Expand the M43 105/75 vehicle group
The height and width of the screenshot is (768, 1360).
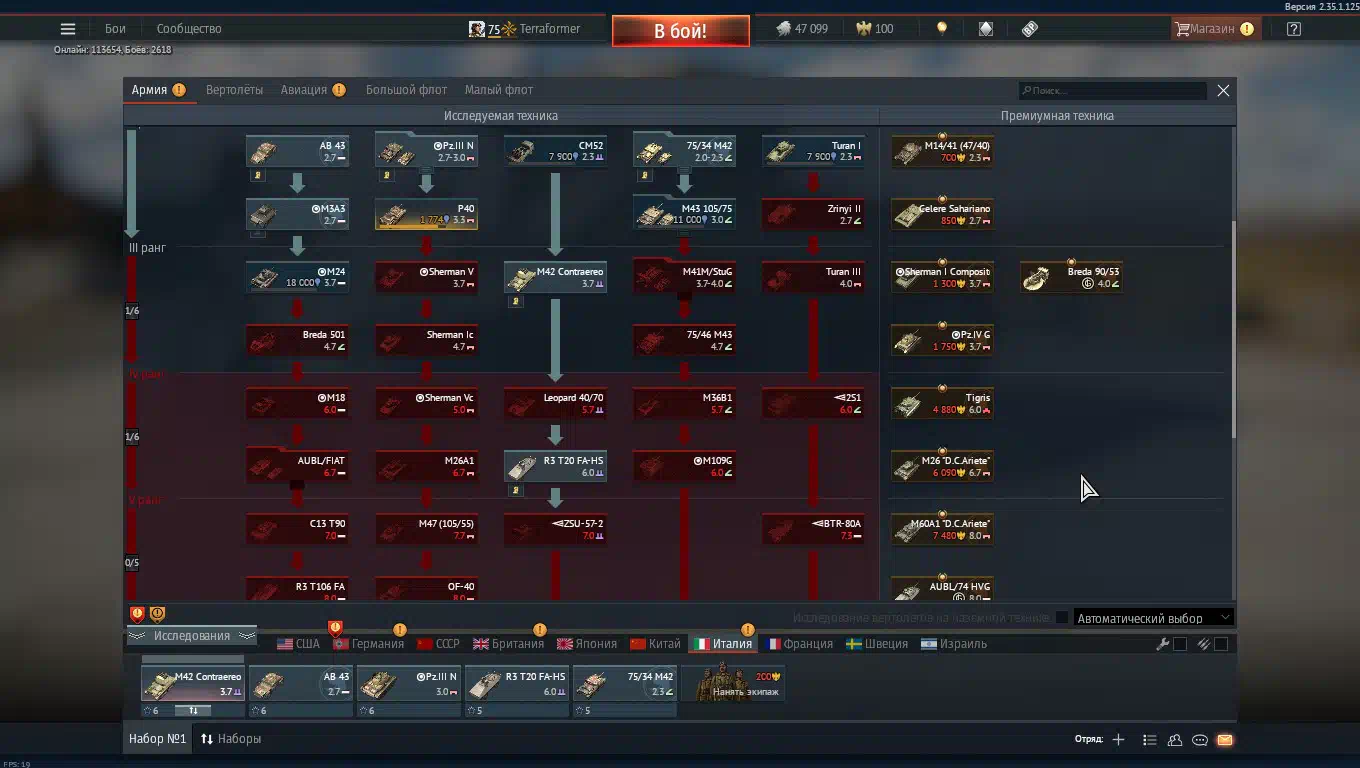click(684, 213)
